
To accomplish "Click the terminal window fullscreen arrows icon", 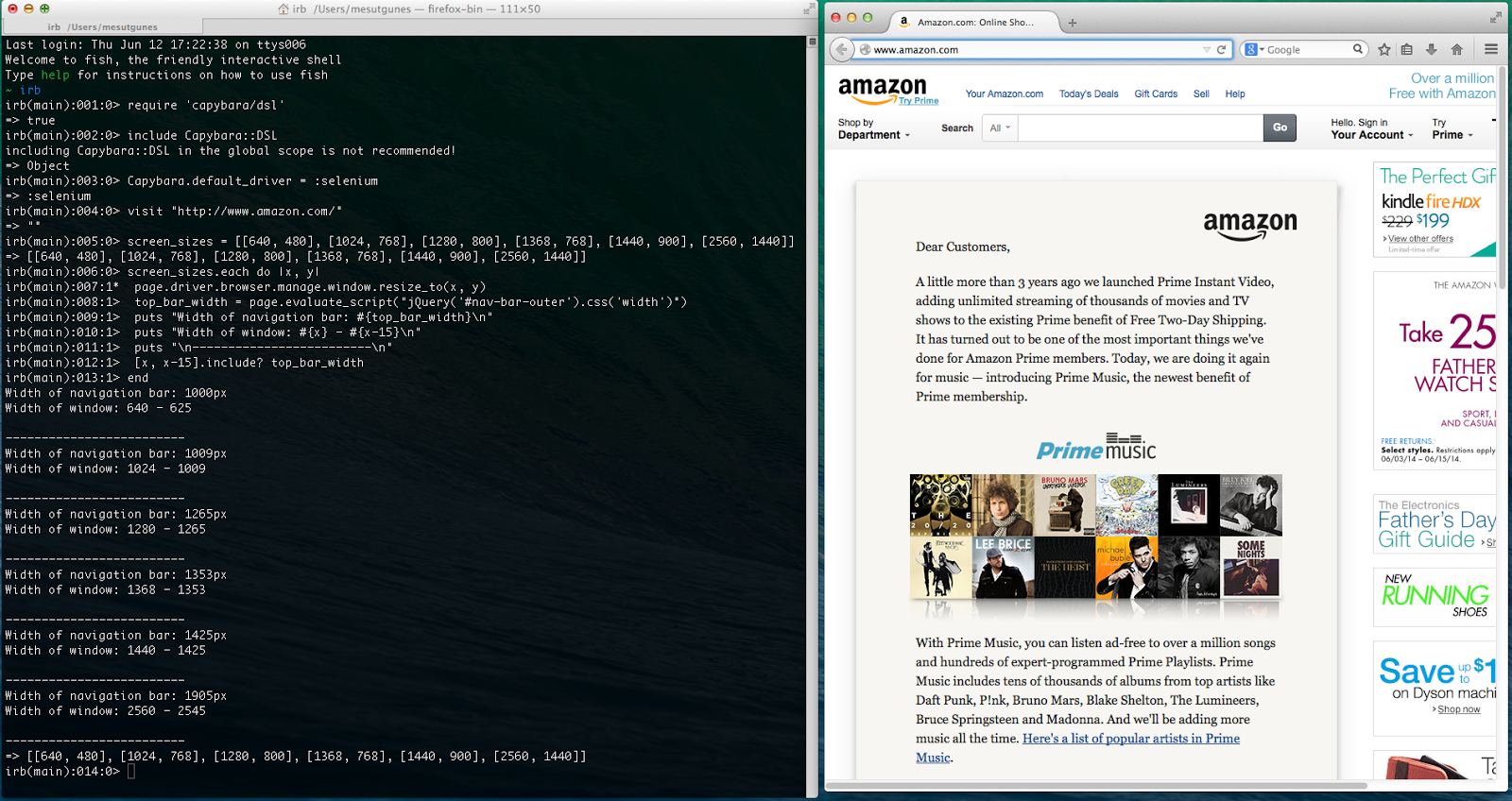I will (x=809, y=9).
